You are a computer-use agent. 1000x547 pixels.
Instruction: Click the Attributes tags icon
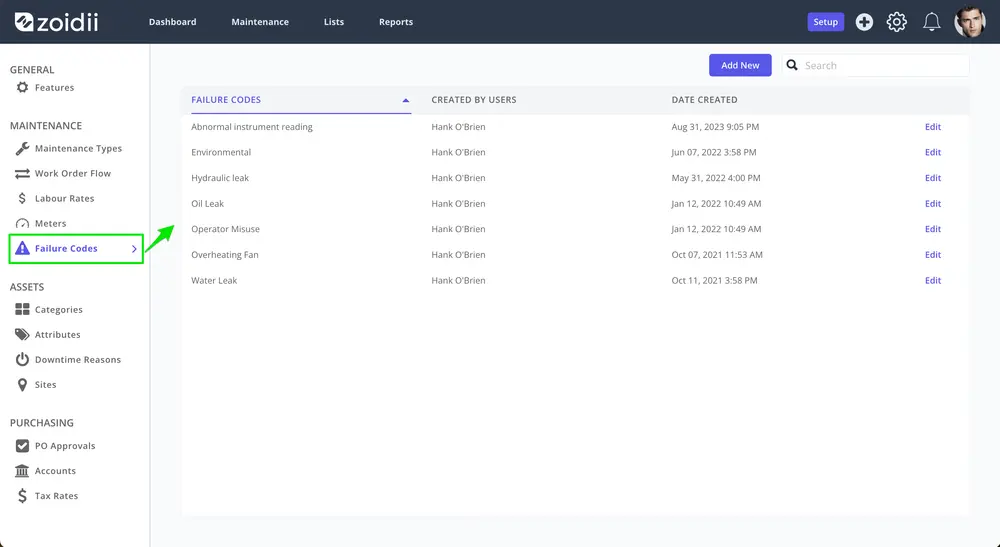pos(22,334)
